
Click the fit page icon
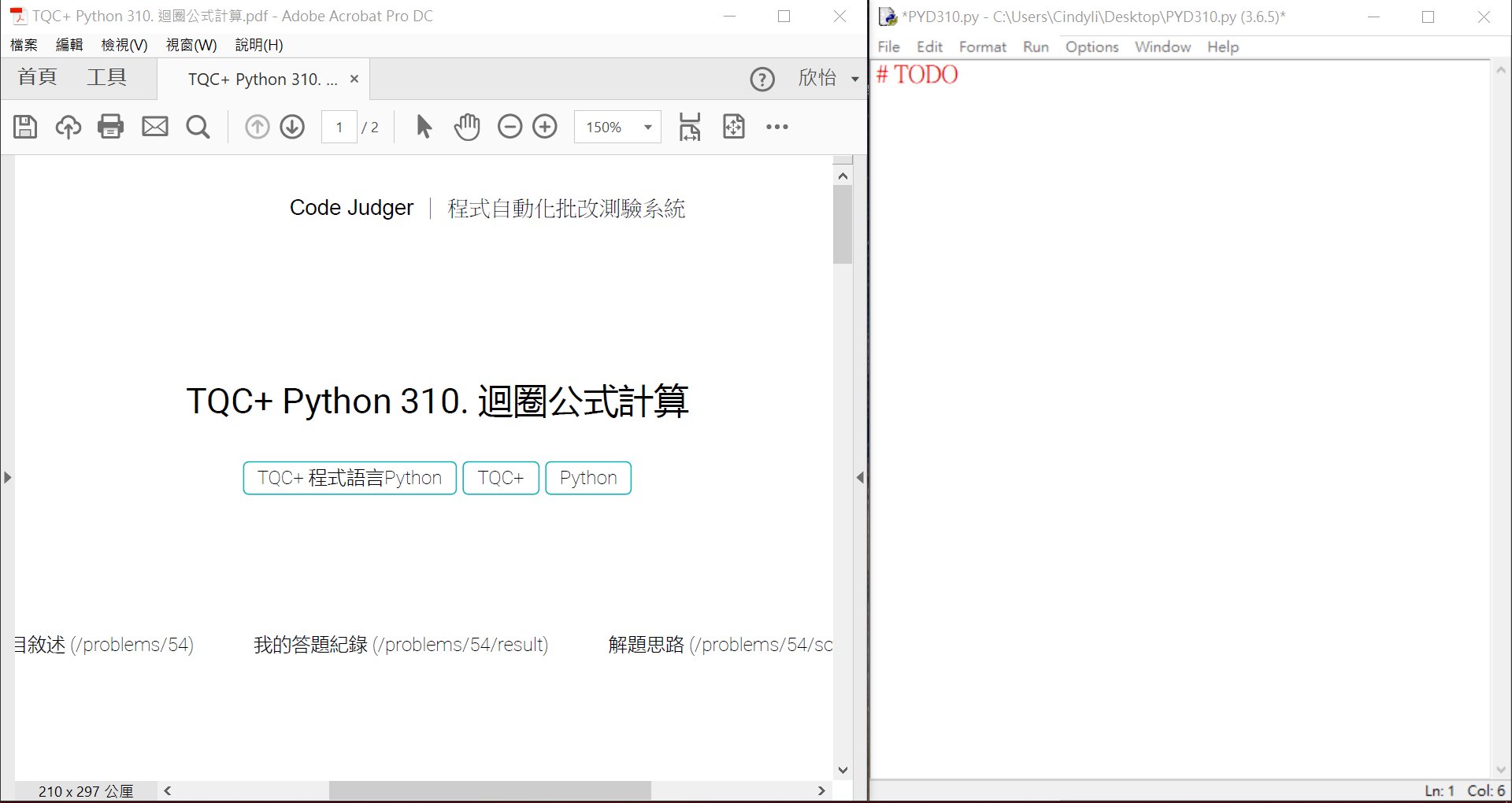pyautogui.click(x=733, y=127)
